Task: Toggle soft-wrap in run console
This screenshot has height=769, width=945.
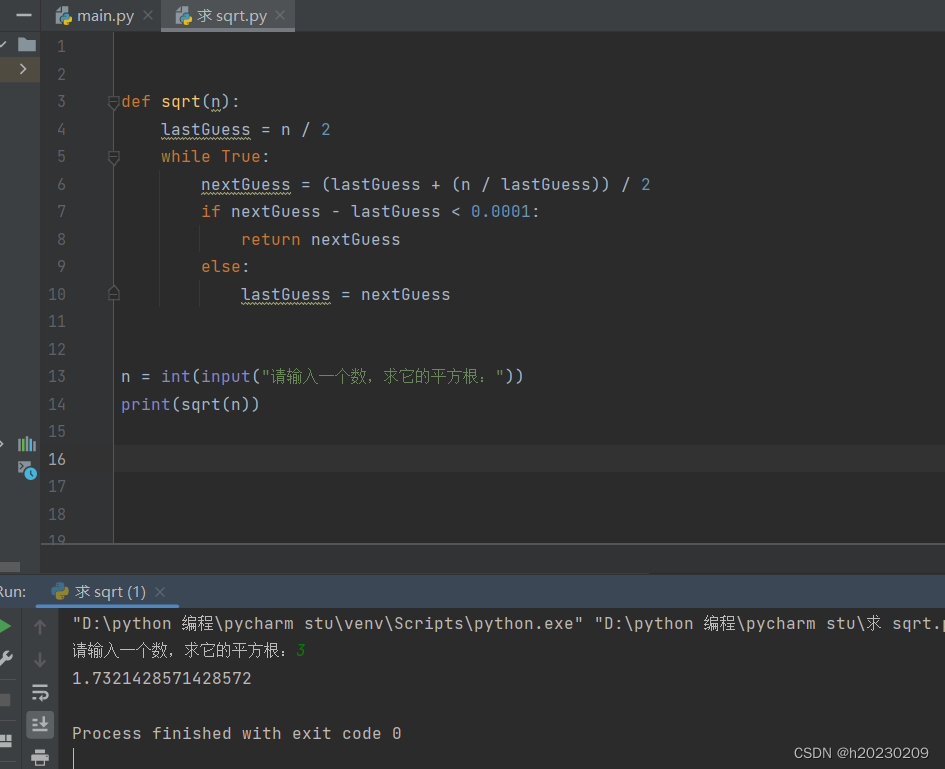Action: 40,692
